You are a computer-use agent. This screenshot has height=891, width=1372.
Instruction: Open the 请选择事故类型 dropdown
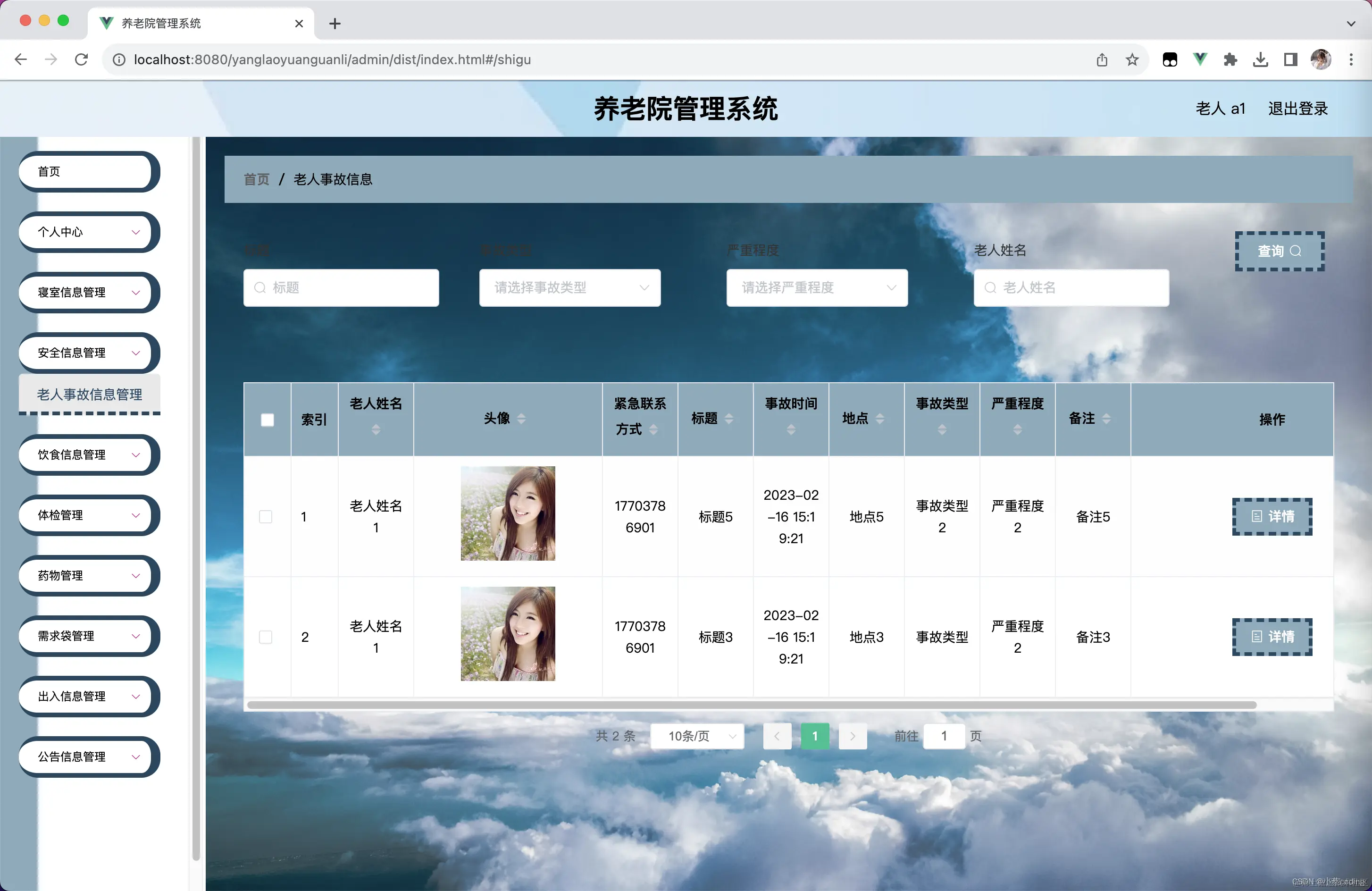coord(569,287)
